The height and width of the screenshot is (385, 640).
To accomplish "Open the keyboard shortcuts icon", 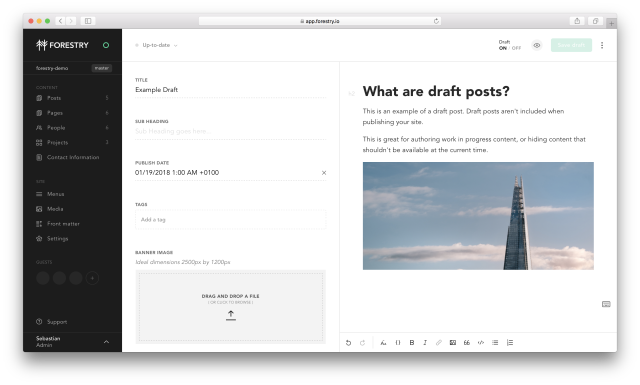I will click(x=606, y=304).
